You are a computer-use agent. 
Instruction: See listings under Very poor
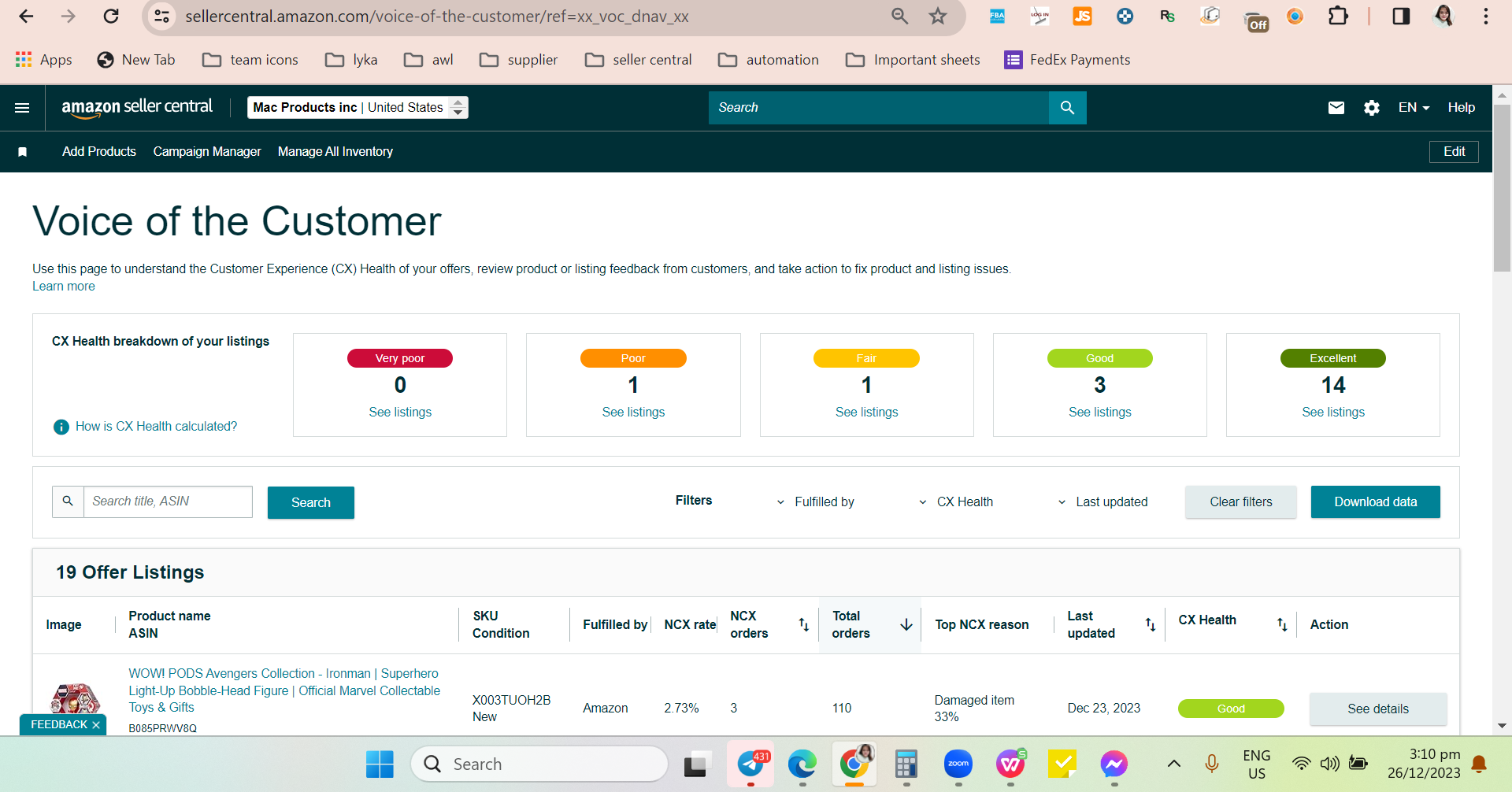[x=400, y=413]
